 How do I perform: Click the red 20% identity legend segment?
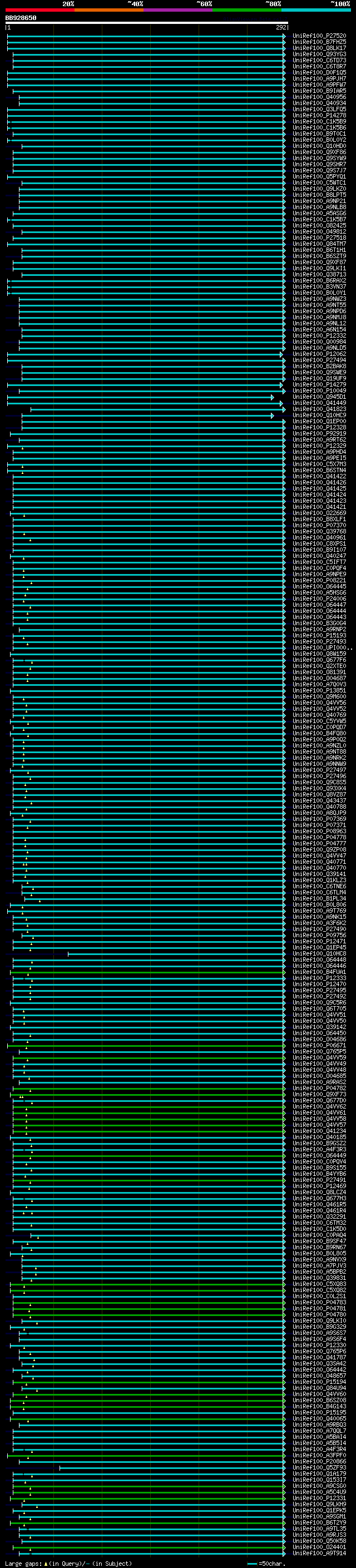pyautogui.click(x=40, y=10)
